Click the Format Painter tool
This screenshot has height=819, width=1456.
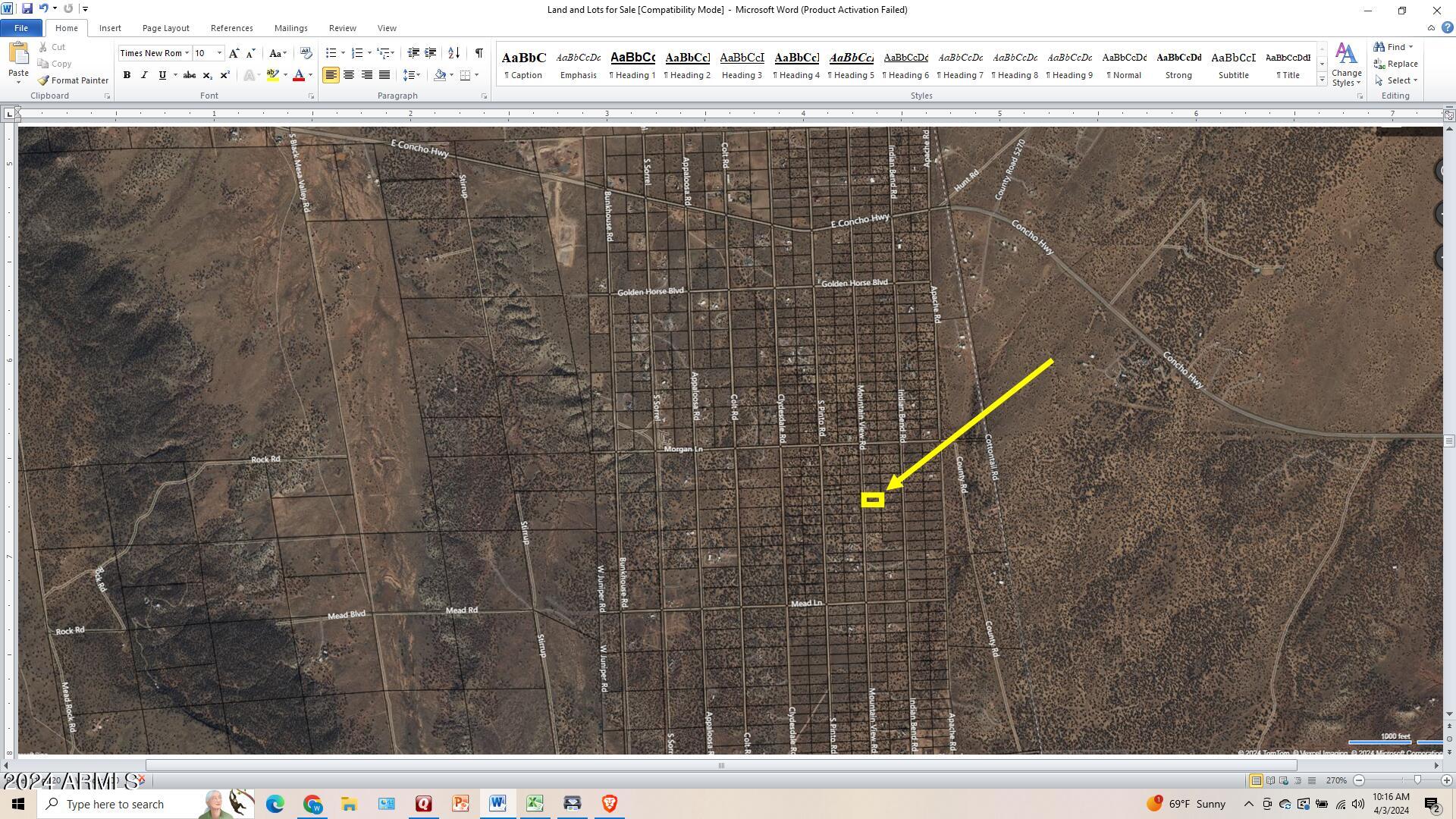pyautogui.click(x=74, y=80)
